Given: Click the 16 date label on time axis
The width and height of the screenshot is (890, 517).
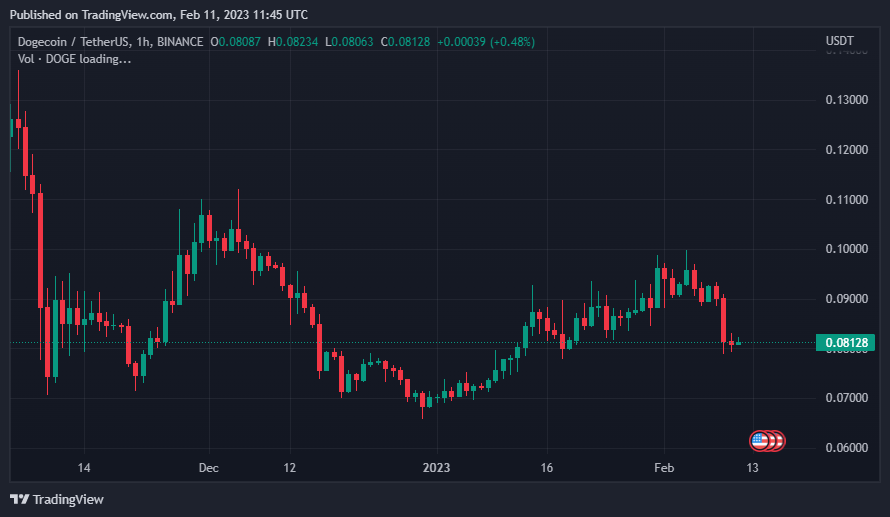Looking at the screenshot, I should (547, 468).
